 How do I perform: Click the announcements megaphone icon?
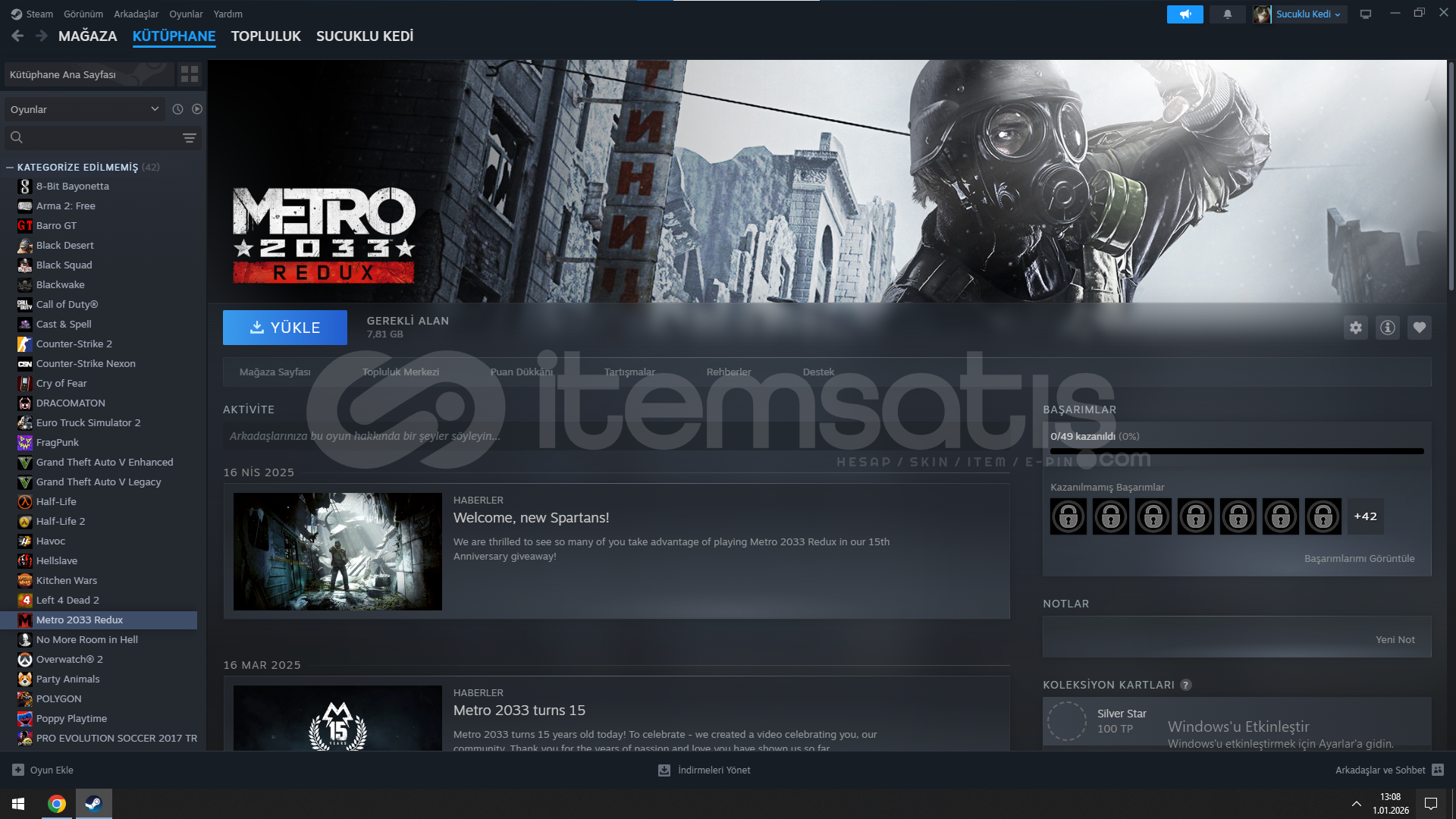click(1185, 14)
